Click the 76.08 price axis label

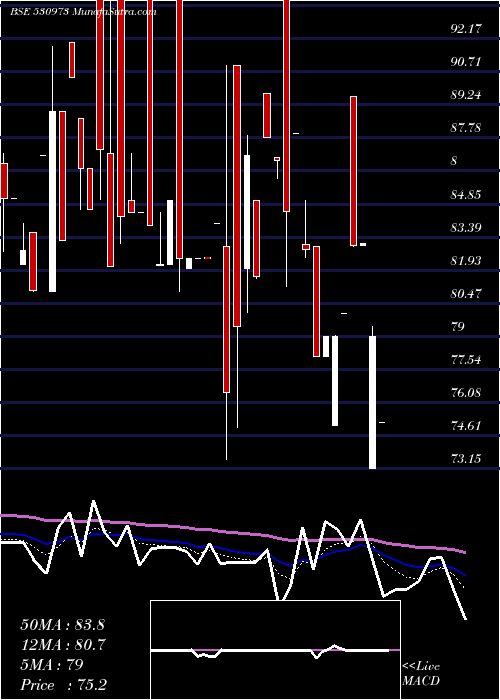pos(466,393)
